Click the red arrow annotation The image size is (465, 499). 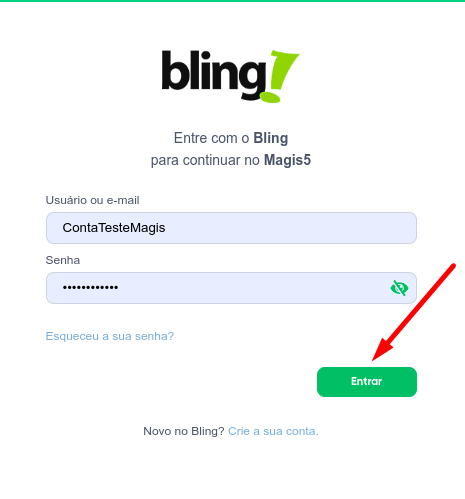click(414, 312)
